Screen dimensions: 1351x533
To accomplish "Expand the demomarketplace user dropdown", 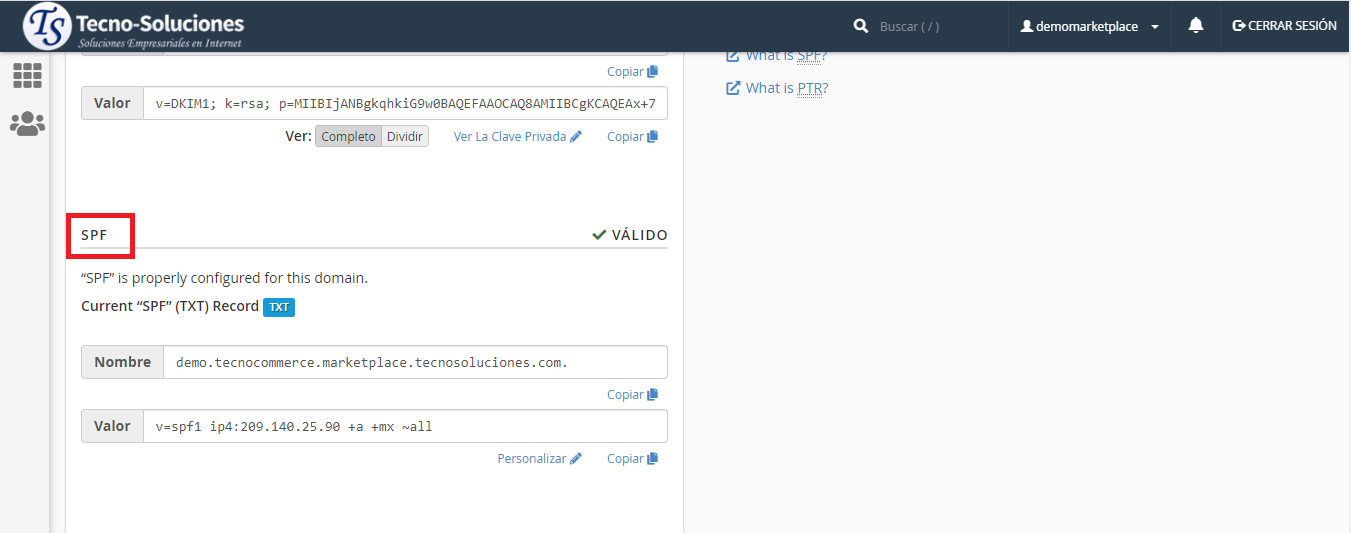I will tap(1089, 27).
